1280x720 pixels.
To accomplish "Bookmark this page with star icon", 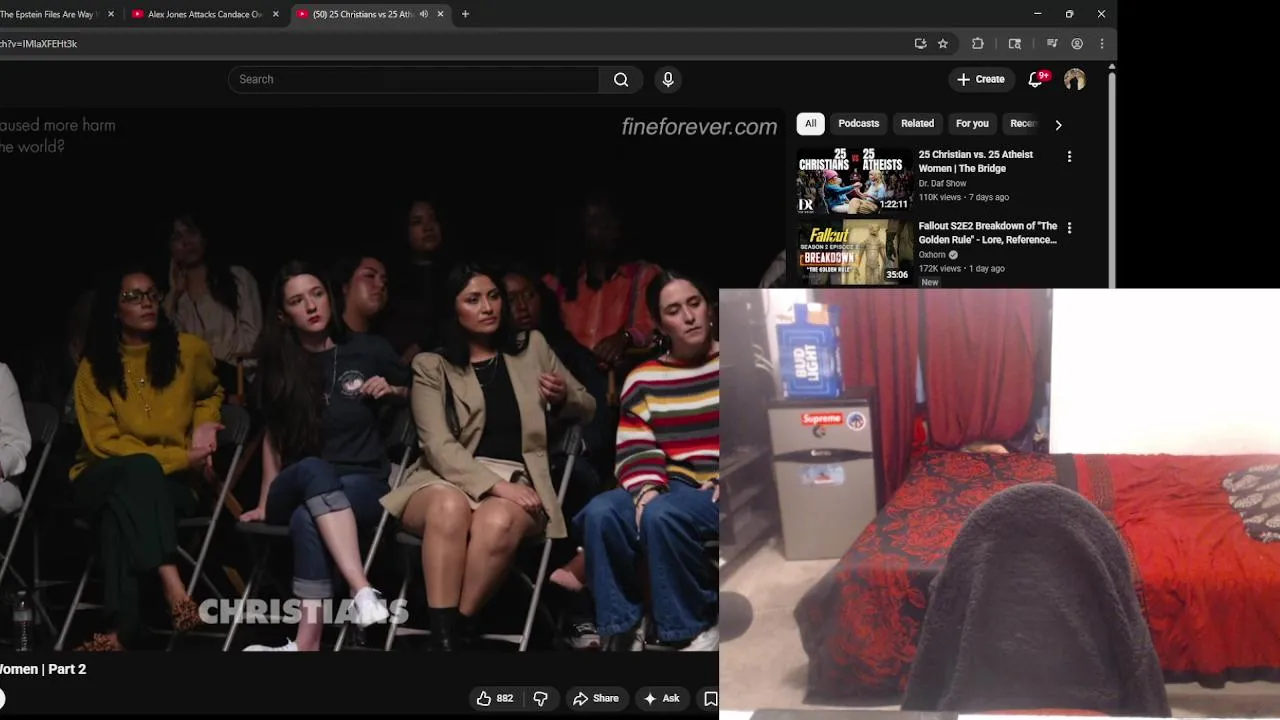I will point(943,44).
